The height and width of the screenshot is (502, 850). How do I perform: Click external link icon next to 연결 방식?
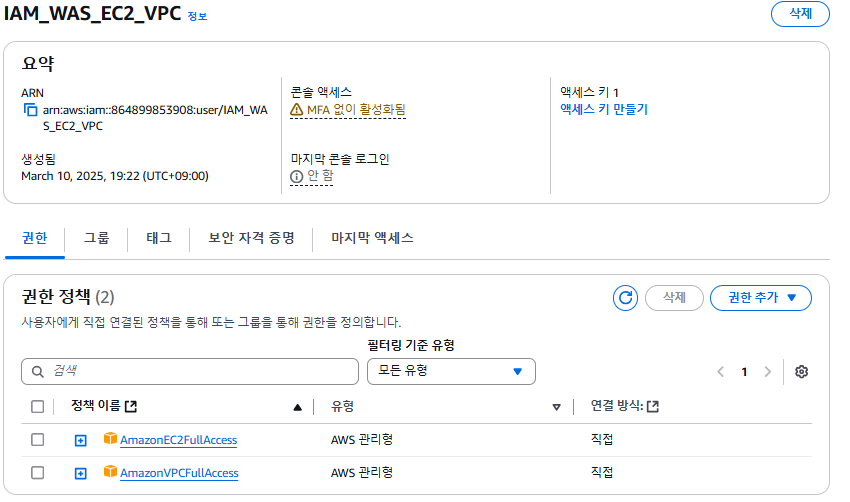[x=653, y=406]
